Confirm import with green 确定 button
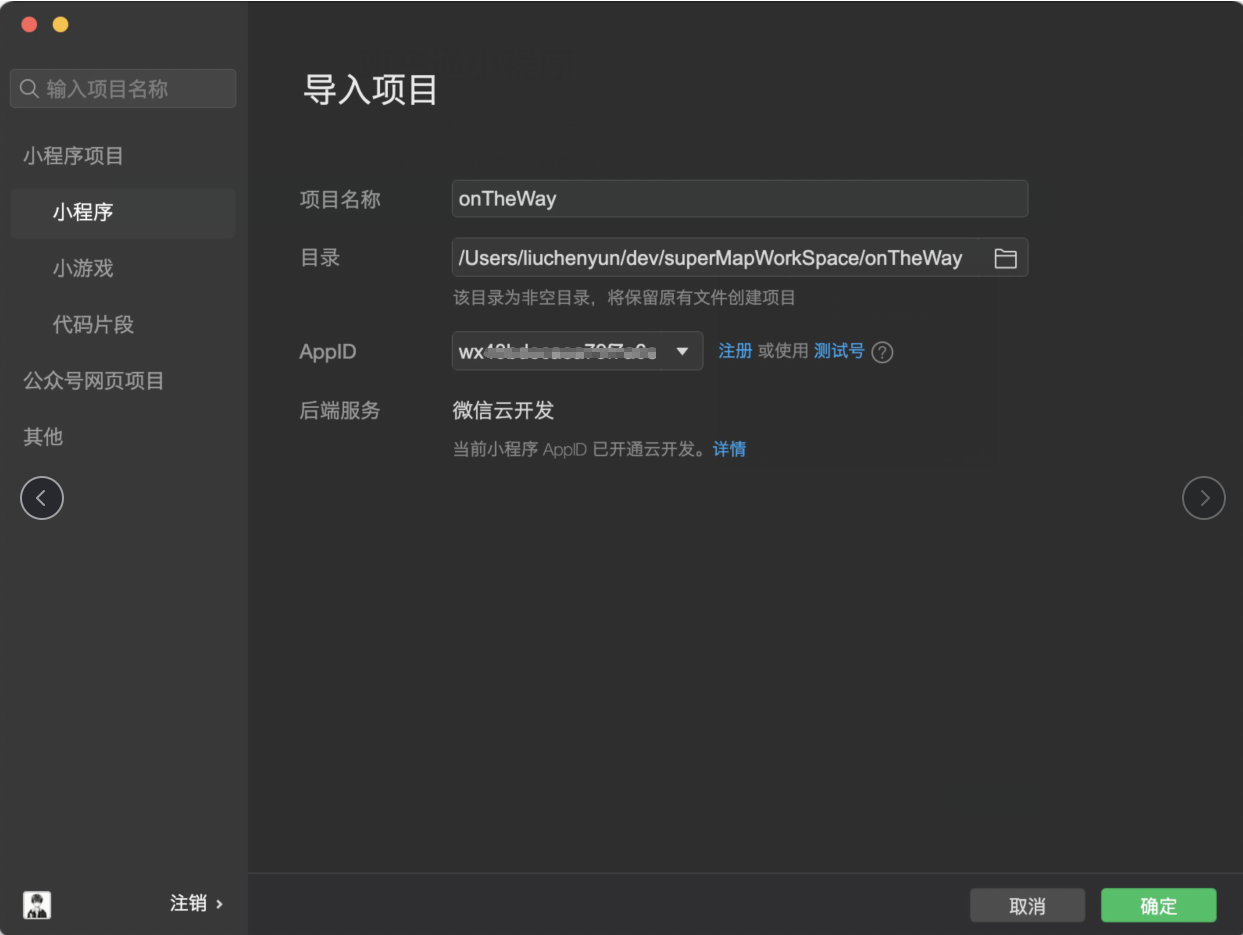 click(1158, 905)
